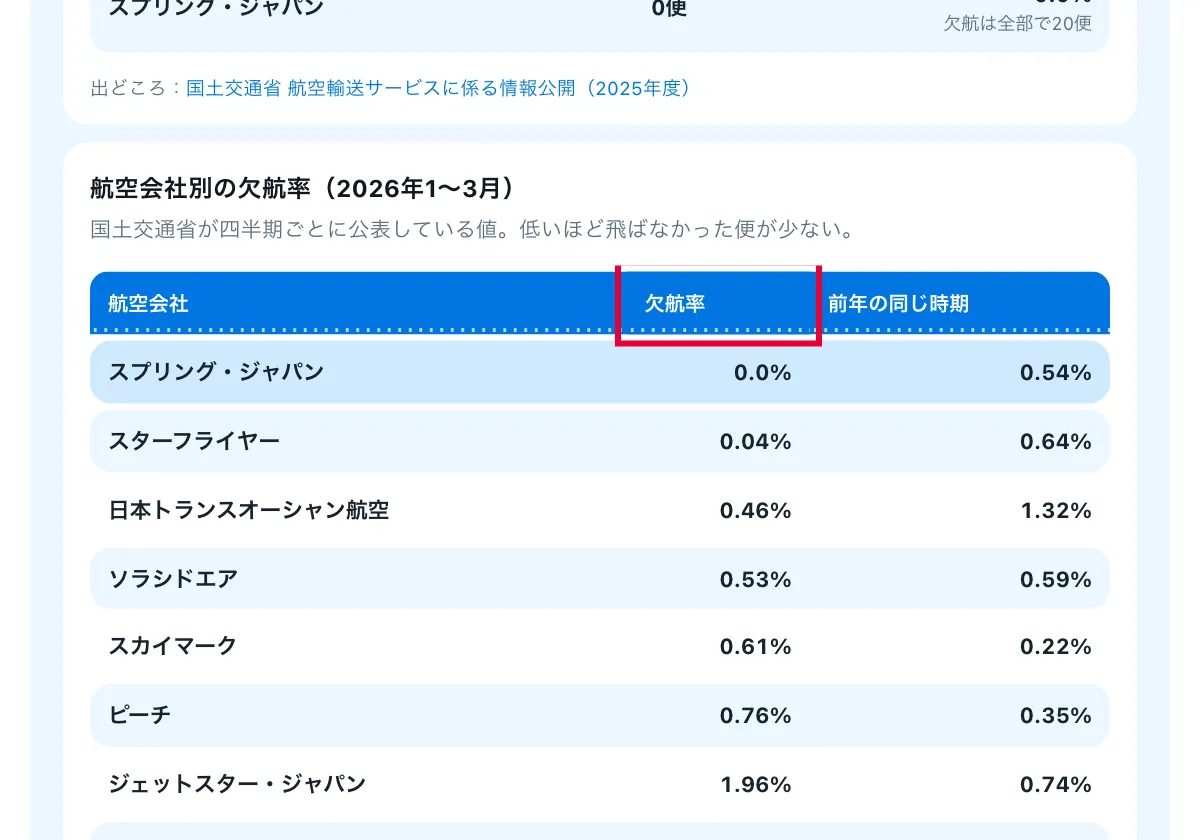Select スプリング・ジャパン in the 欠航率 table
This screenshot has width=1200, height=840.
(216, 372)
